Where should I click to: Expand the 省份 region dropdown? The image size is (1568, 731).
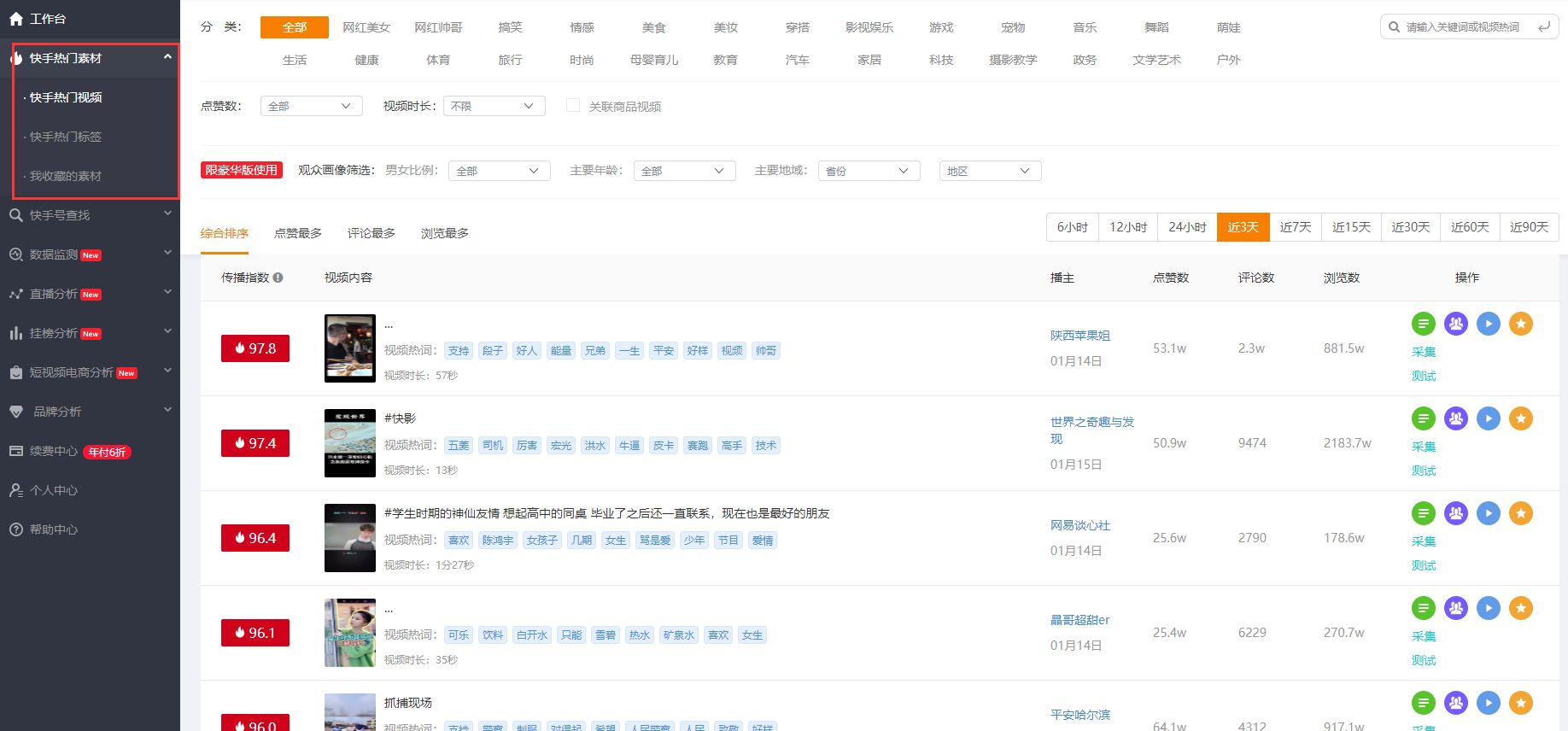868,171
